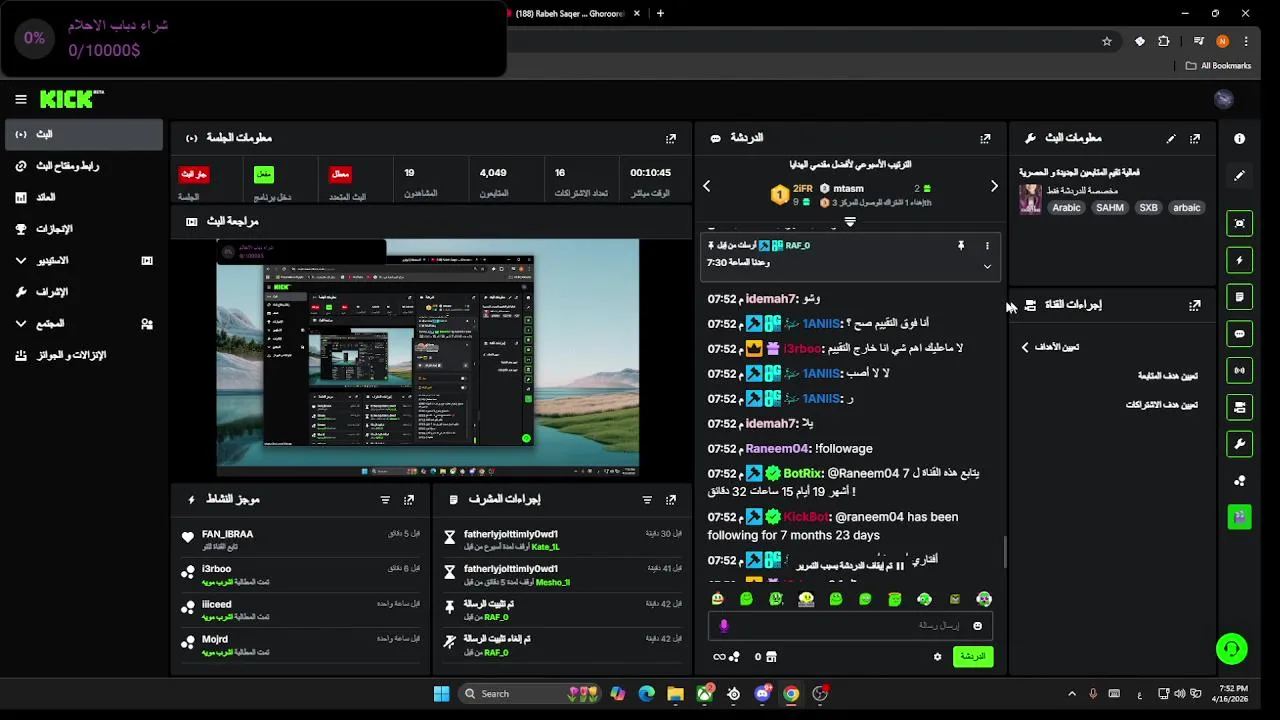
Task: Expand the المجتمع sidebar section
Action: pyautogui.click(x=83, y=324)
